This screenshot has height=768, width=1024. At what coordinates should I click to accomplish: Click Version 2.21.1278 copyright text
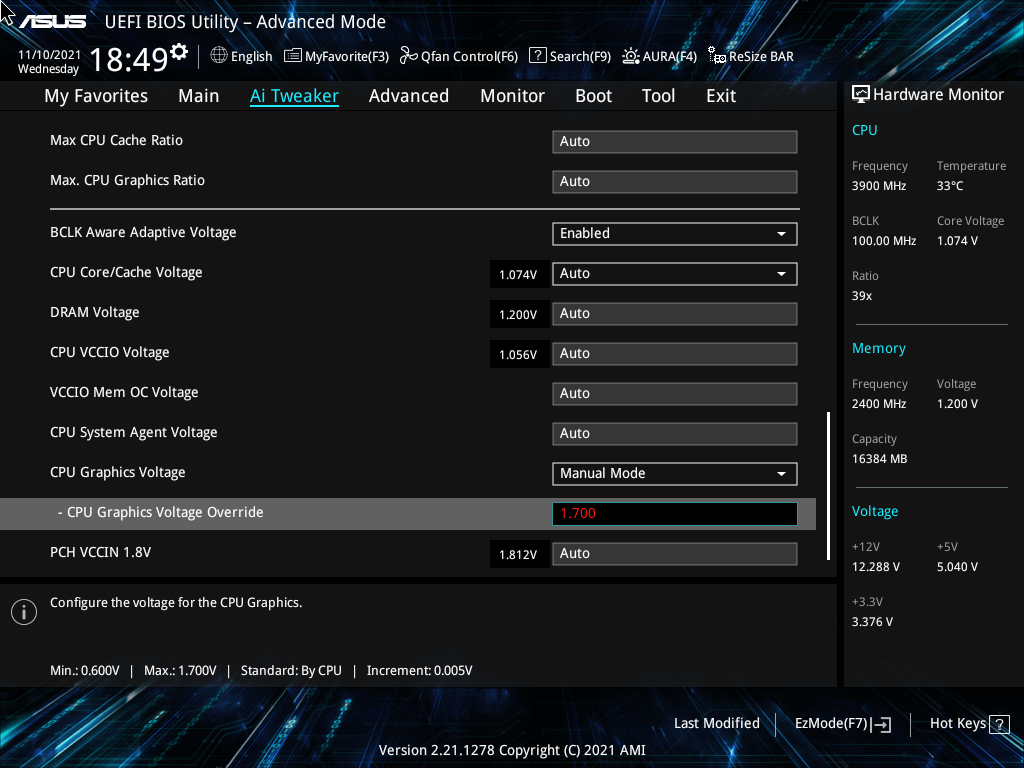click(512, 750)
